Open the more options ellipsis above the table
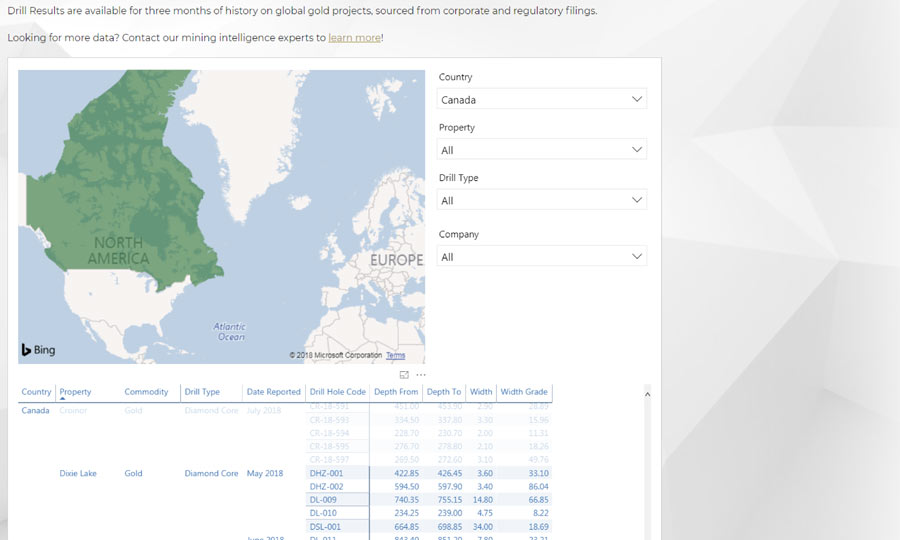The height and width of the screenshot is (540, 900). click(x=421, y=375)
